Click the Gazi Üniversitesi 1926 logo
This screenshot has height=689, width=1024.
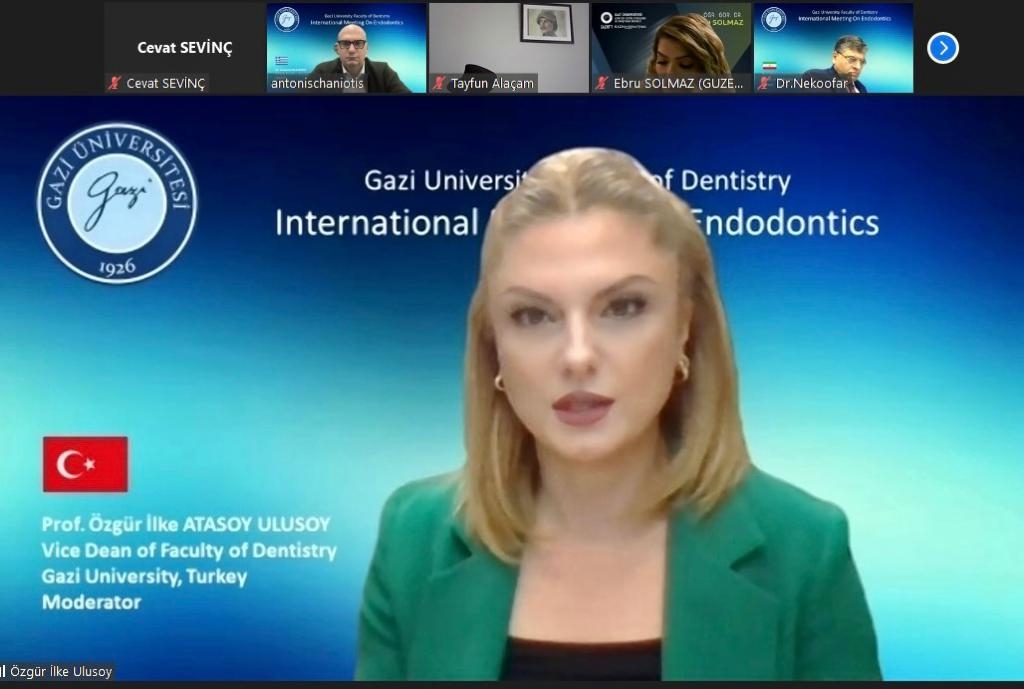tap(117, 203)
